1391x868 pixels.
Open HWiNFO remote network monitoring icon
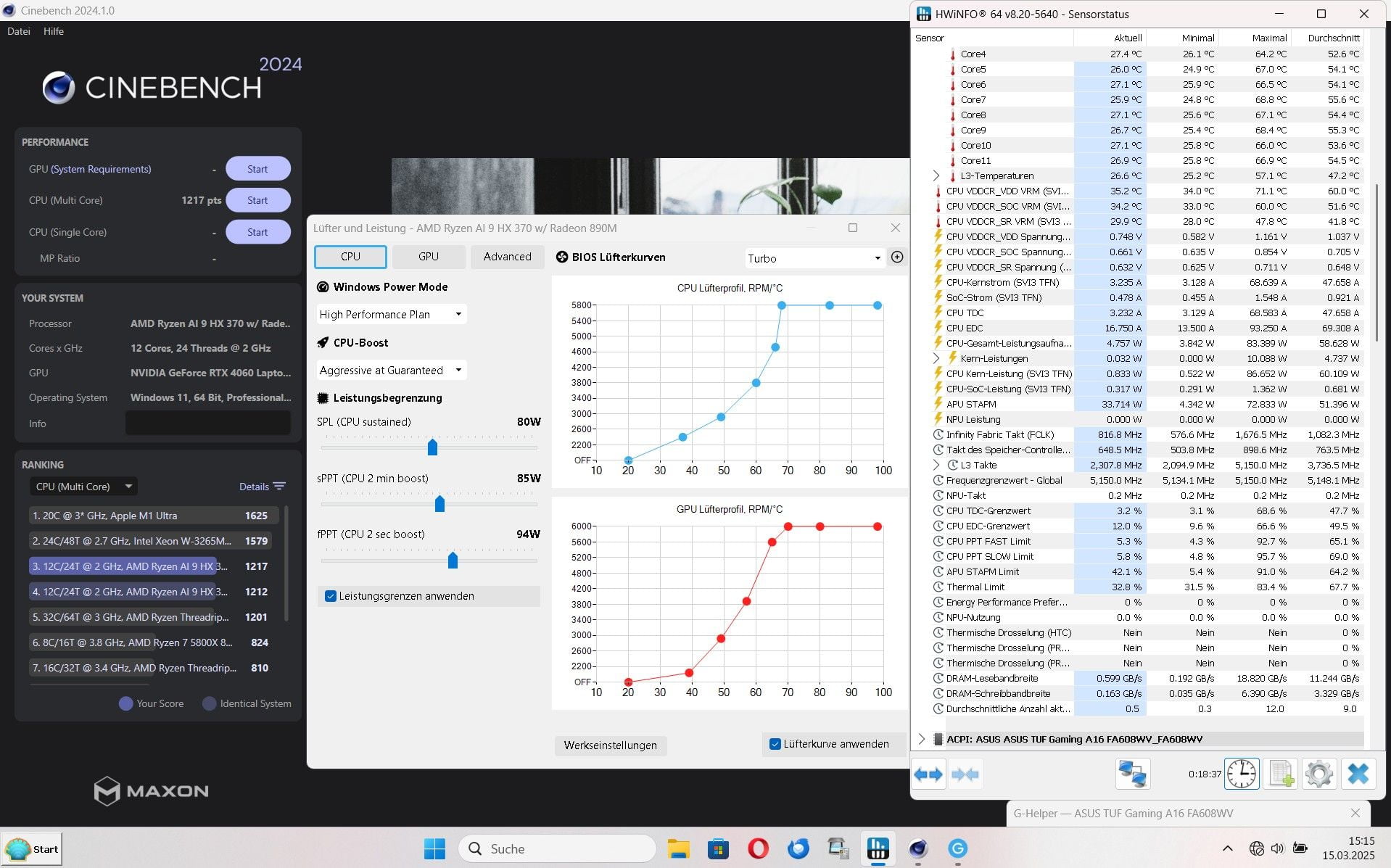click(x=1132, y=774)
